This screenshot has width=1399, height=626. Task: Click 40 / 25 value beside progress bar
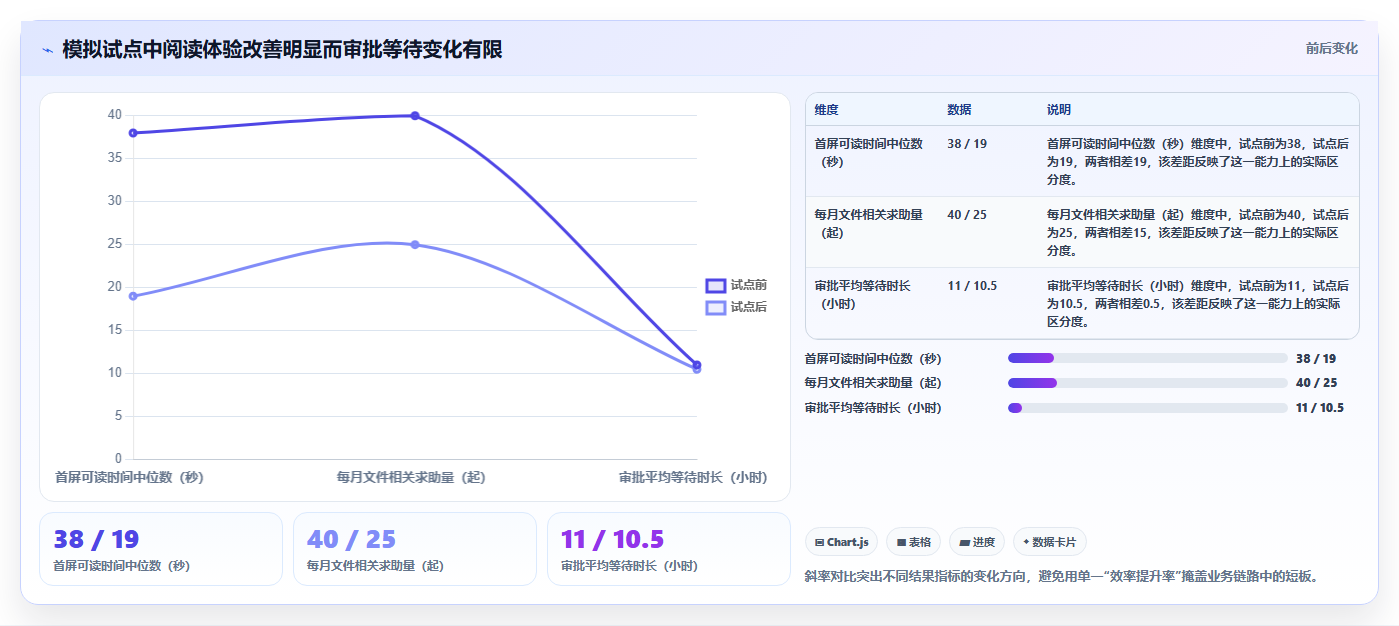pos(1316,383)
